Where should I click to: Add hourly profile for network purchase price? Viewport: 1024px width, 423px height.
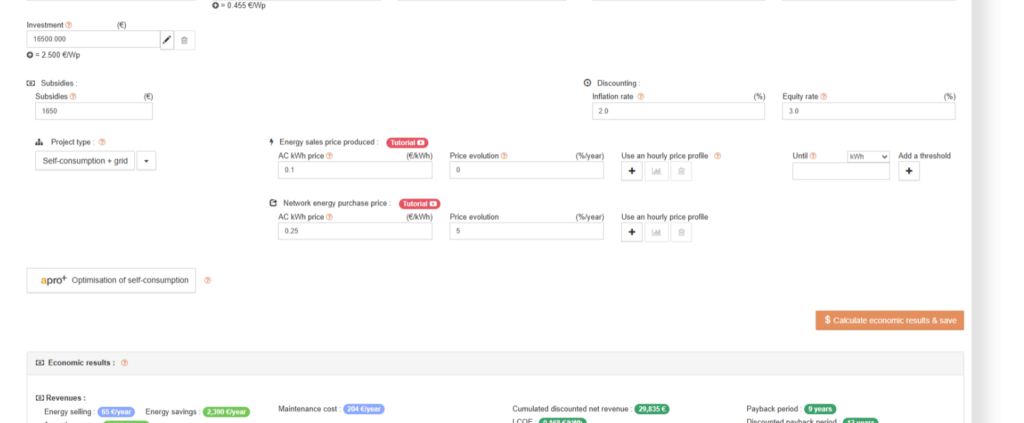pyautogui.click(x=632, y=232)
